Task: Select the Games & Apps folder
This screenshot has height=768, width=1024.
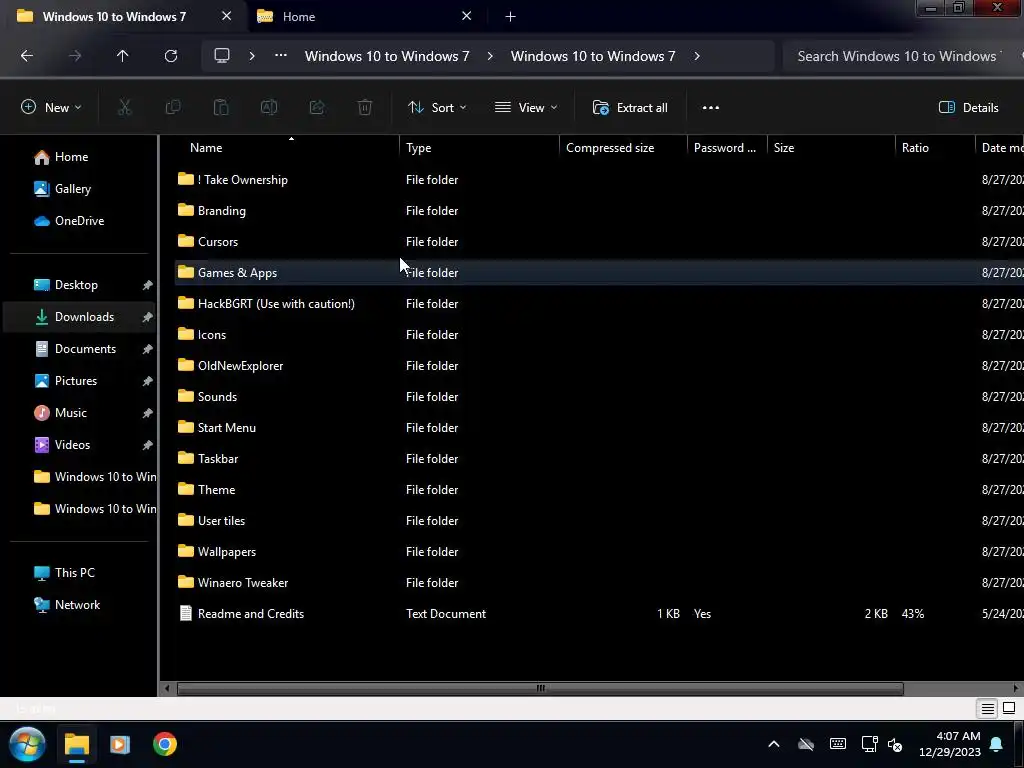Action: 237,273
